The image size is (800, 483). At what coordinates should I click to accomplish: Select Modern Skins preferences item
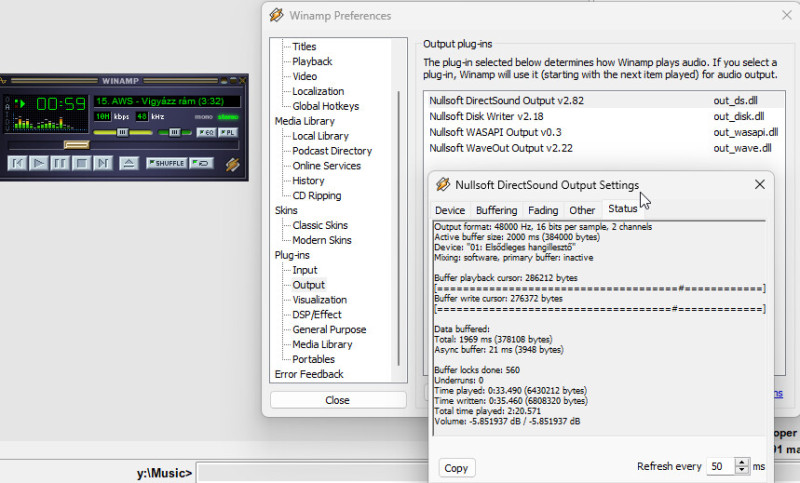(322, 240)
